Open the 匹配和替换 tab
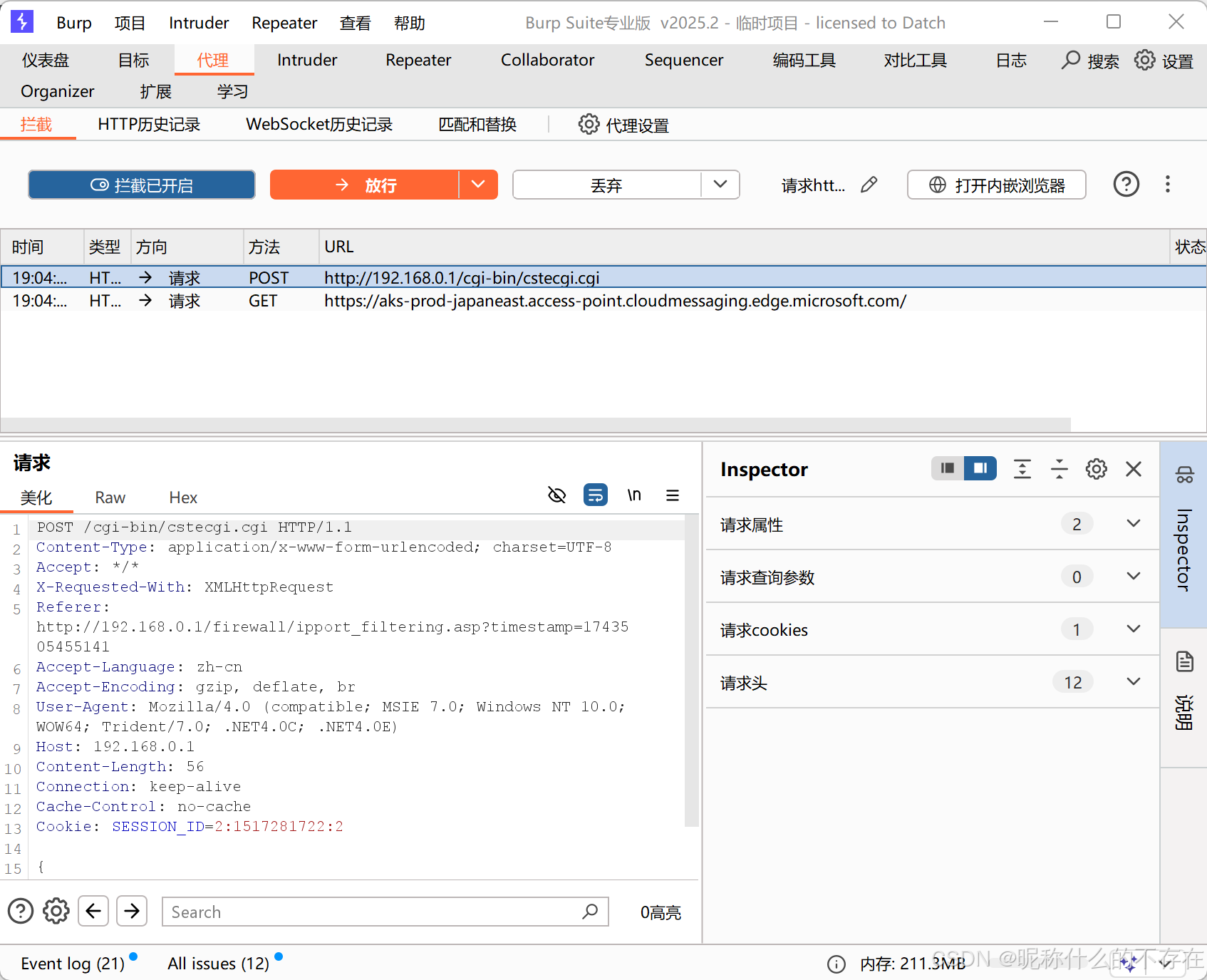This screenshot has height=980, width=1207. tap(477, 125)
